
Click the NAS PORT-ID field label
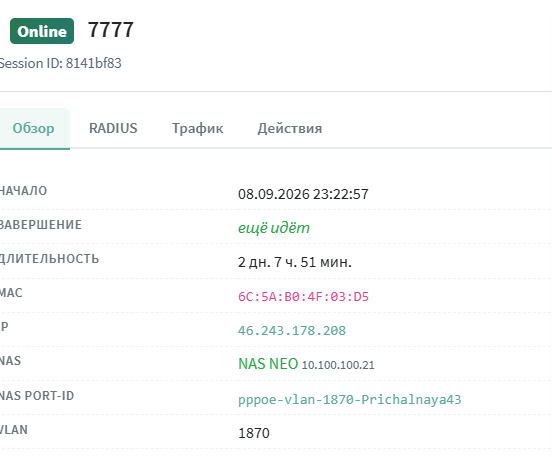tap(37, 396)
